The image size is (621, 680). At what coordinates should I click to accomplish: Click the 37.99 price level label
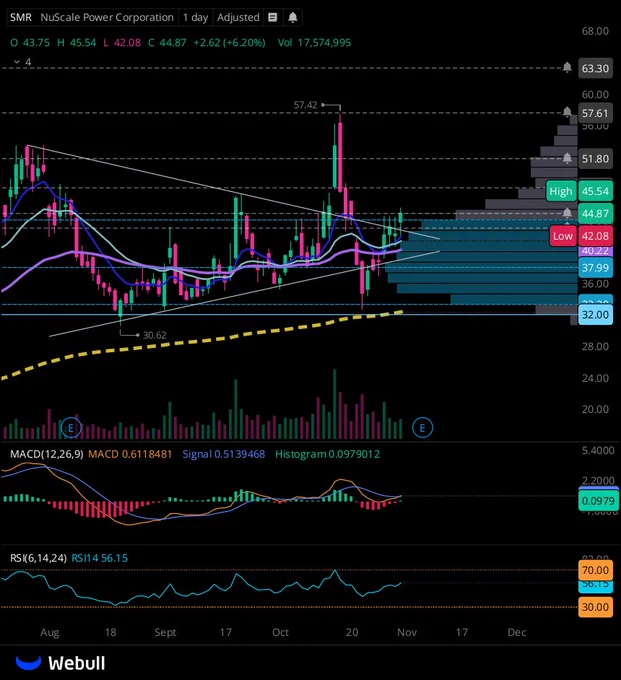[595, 268]
